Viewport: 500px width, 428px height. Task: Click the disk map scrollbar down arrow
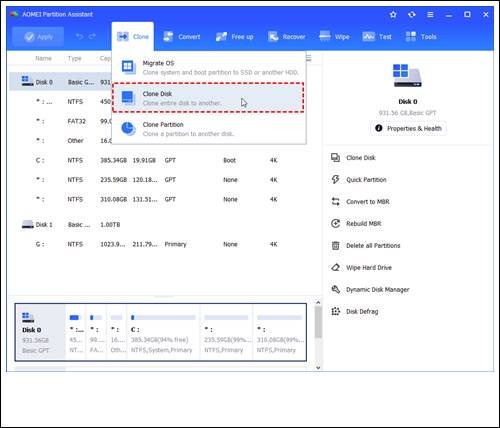(318, 368)
